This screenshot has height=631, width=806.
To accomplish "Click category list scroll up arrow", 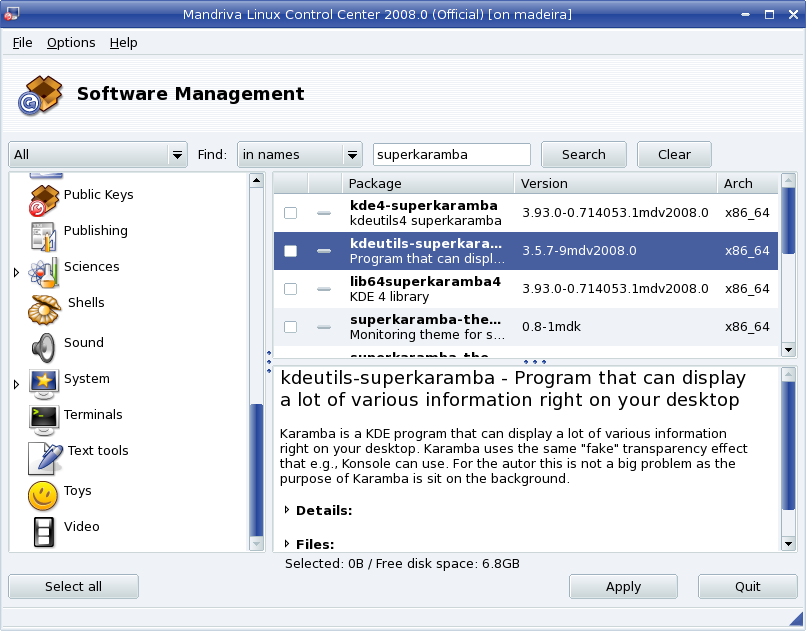I will [x=256, y=180].
